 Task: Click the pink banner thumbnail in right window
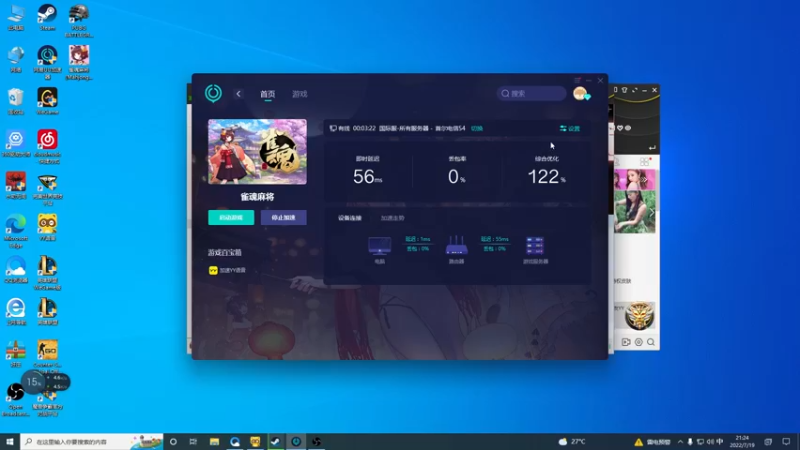(x=635, y=180)
